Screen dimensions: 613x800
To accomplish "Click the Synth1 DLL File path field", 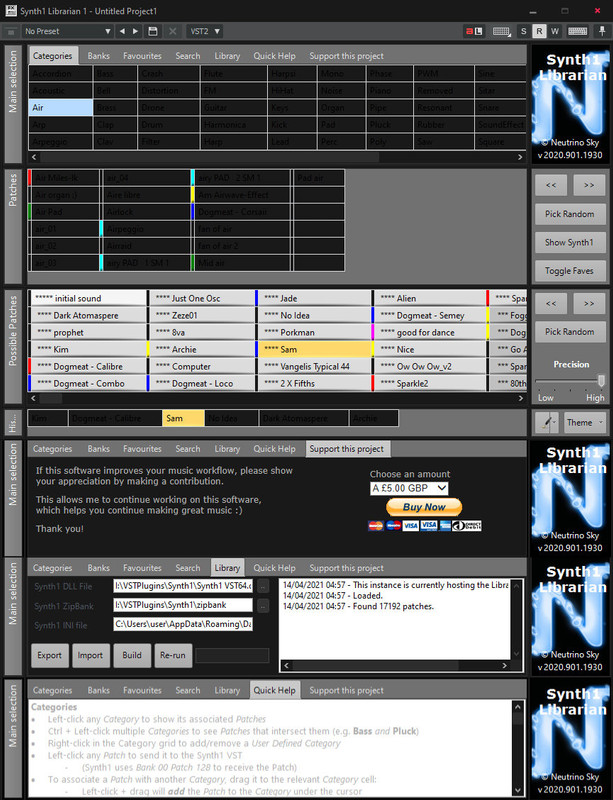I will tap(183, 586).
